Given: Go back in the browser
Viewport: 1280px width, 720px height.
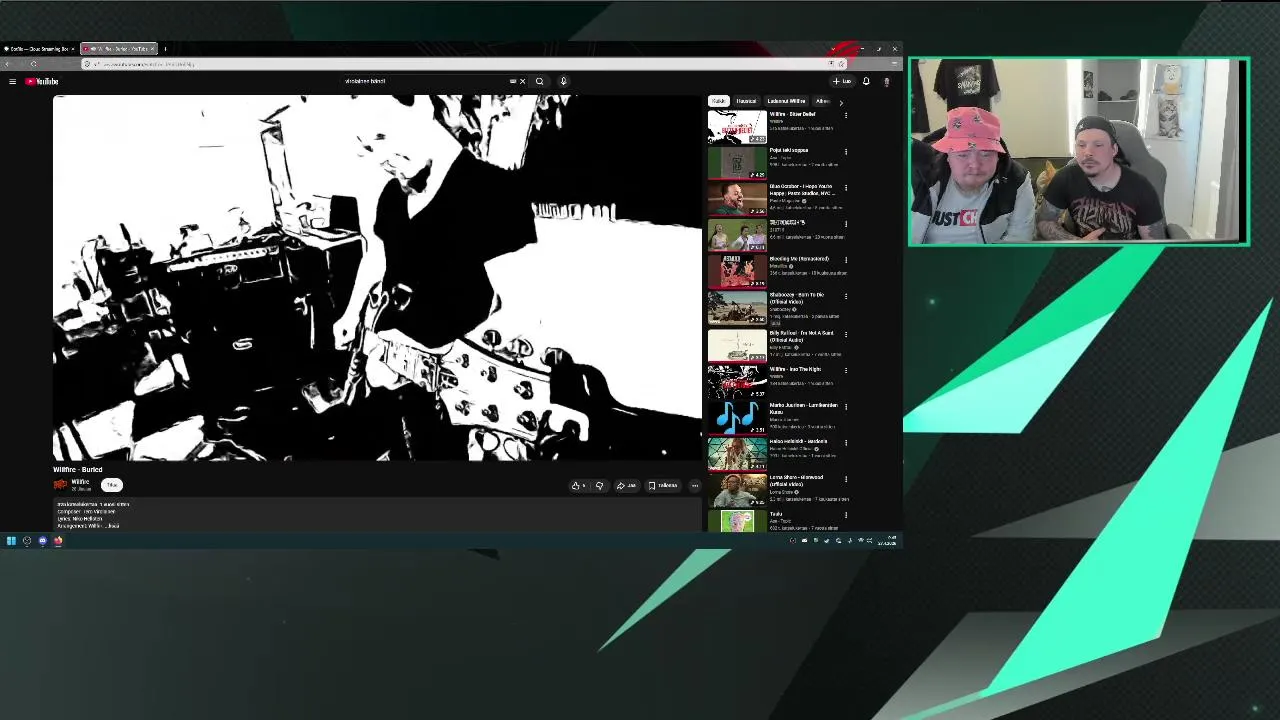Looking at the screenshot, I should click(8, 64).
